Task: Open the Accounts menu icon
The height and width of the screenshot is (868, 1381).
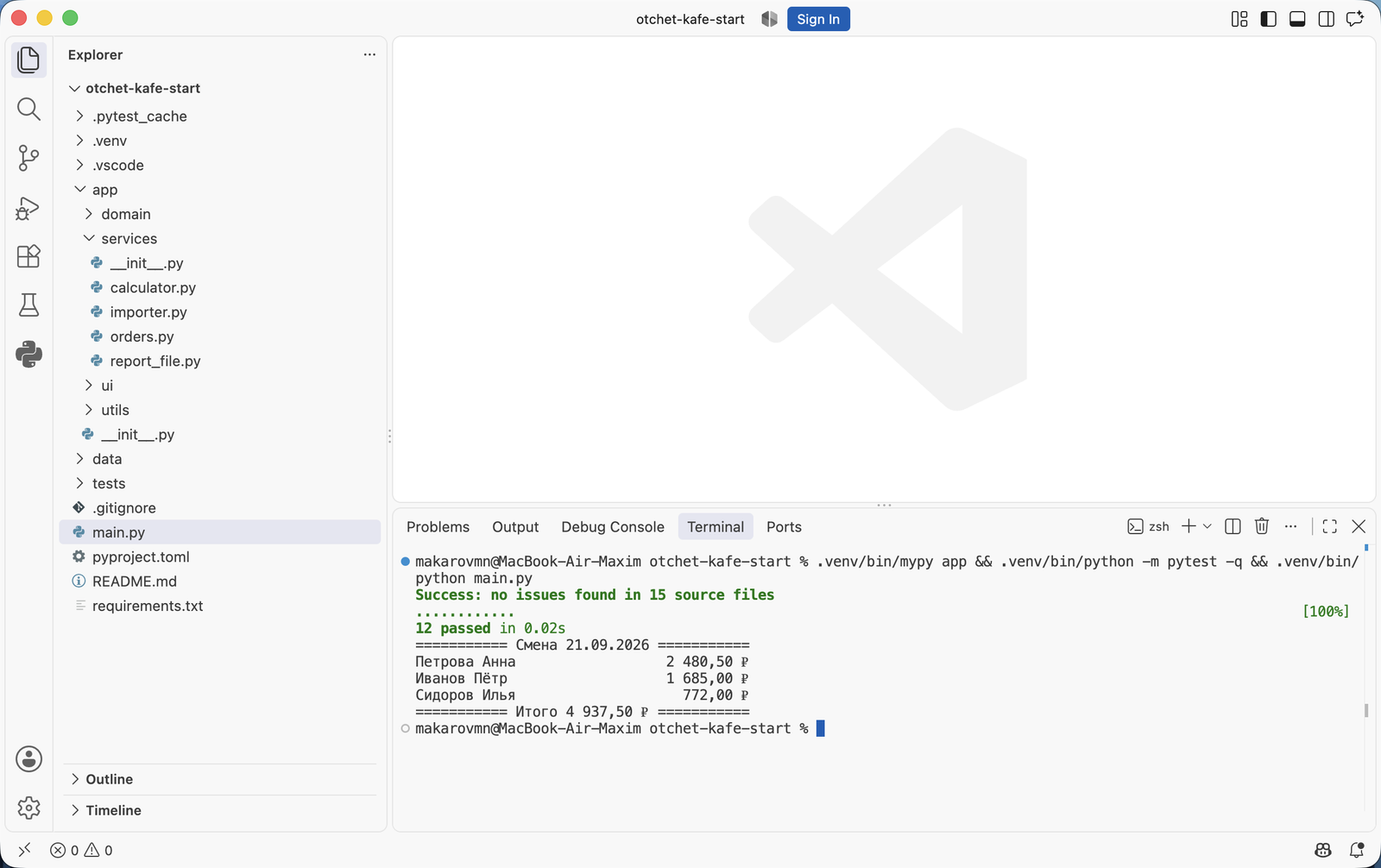Action: pos(28,758)
